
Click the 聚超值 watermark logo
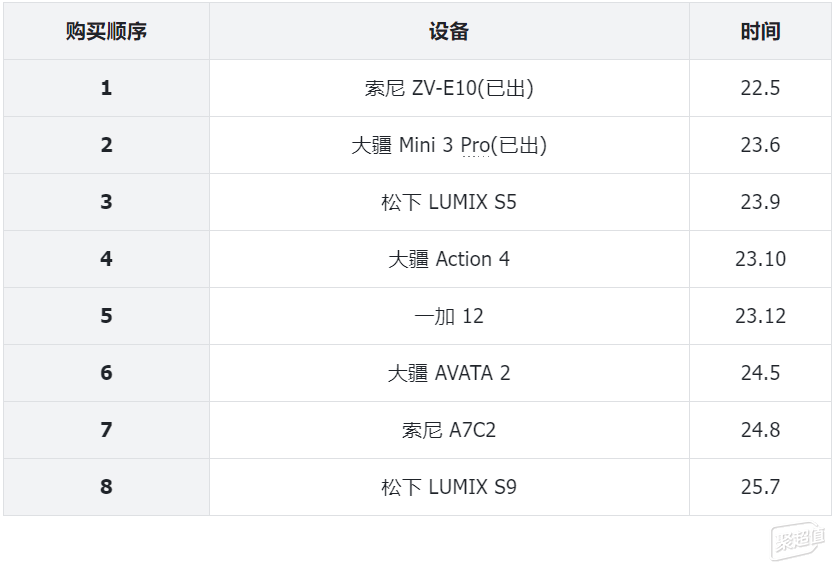pyautogui.click(x=797, y=541)
